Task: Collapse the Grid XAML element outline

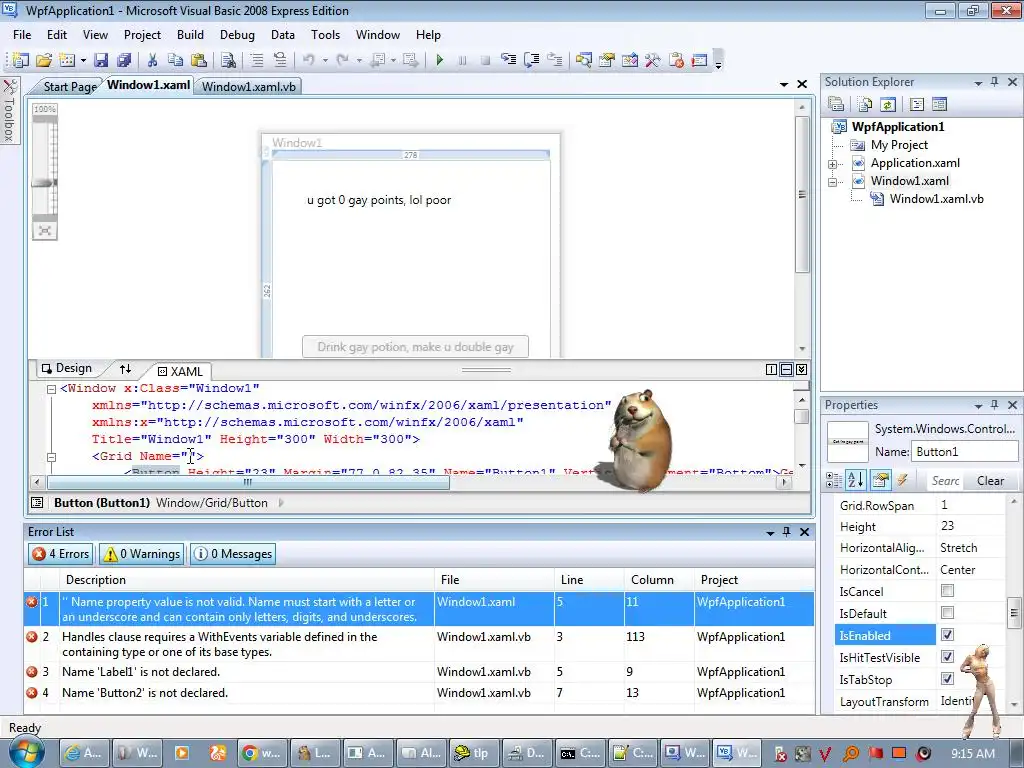Action: pos(51,457)
